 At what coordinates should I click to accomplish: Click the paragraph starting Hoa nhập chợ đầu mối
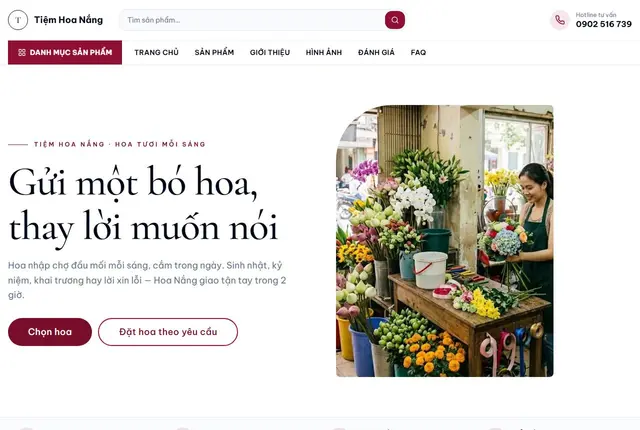(147, 280)
